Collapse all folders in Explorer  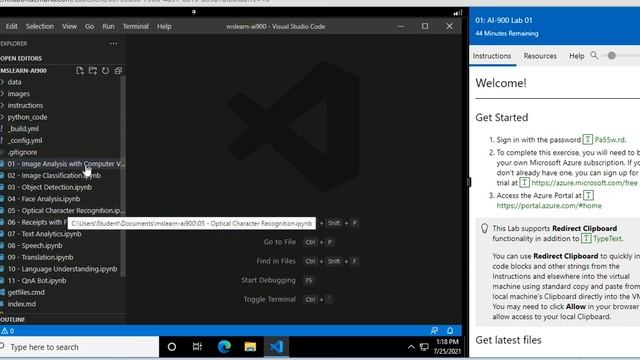coord(118,71)
